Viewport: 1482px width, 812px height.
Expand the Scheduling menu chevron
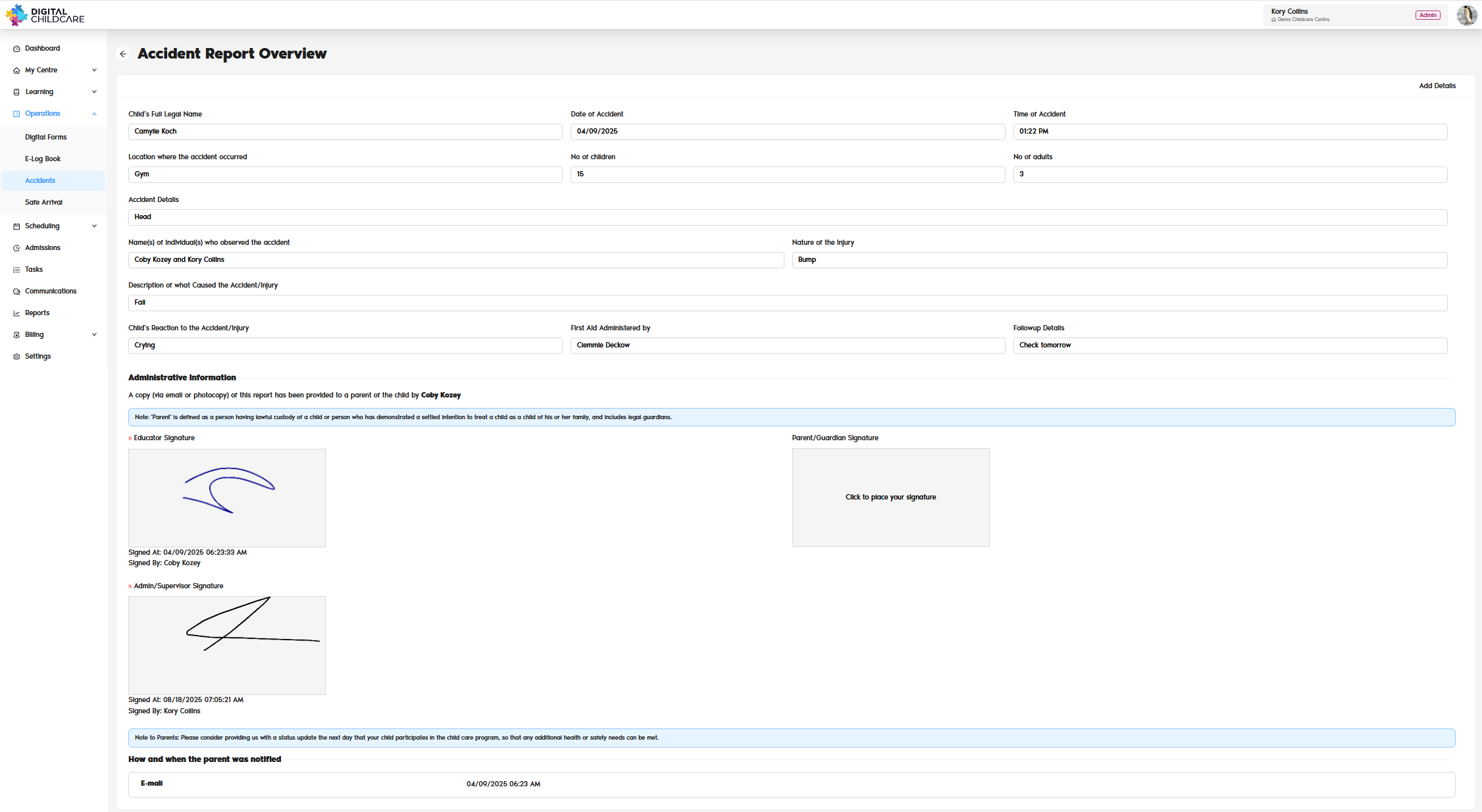(x=95, y=226)
